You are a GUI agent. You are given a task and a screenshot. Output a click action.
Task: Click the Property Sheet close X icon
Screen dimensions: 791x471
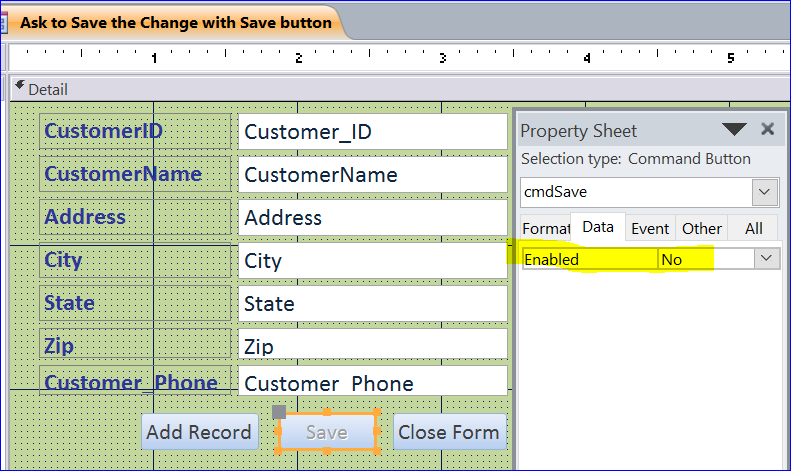pos(767,129)
